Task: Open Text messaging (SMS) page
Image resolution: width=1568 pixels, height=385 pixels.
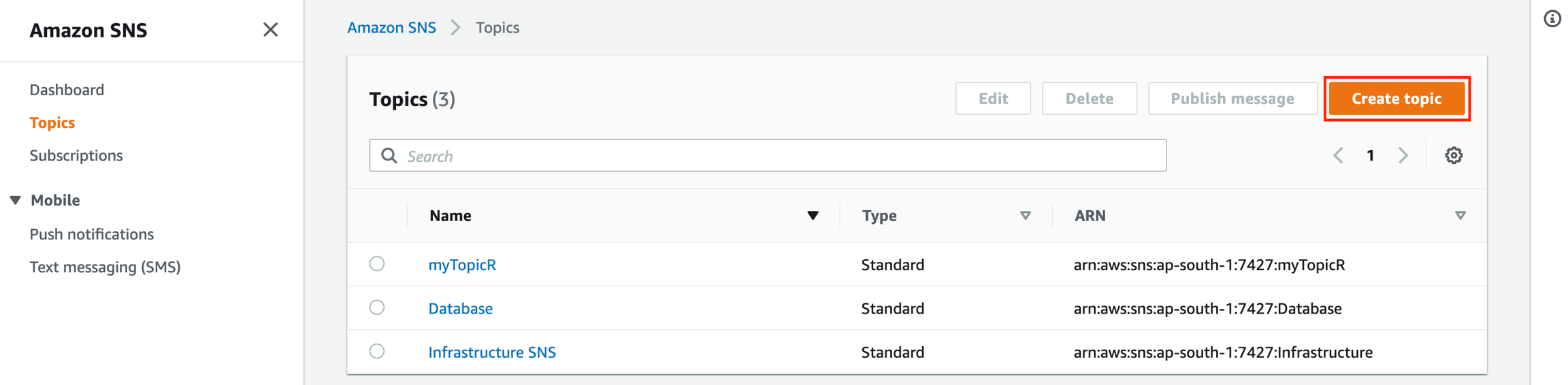Action: click(x=105, y=267)
